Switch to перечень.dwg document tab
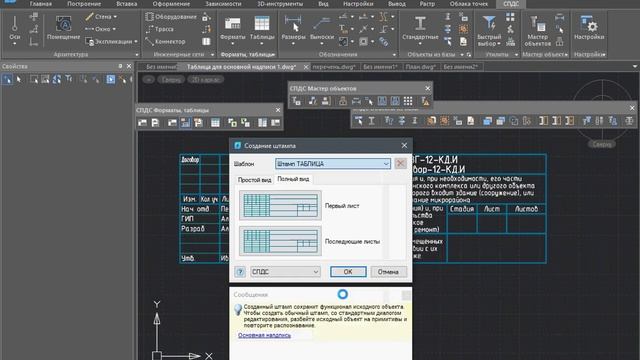 (x=334, y=67)
